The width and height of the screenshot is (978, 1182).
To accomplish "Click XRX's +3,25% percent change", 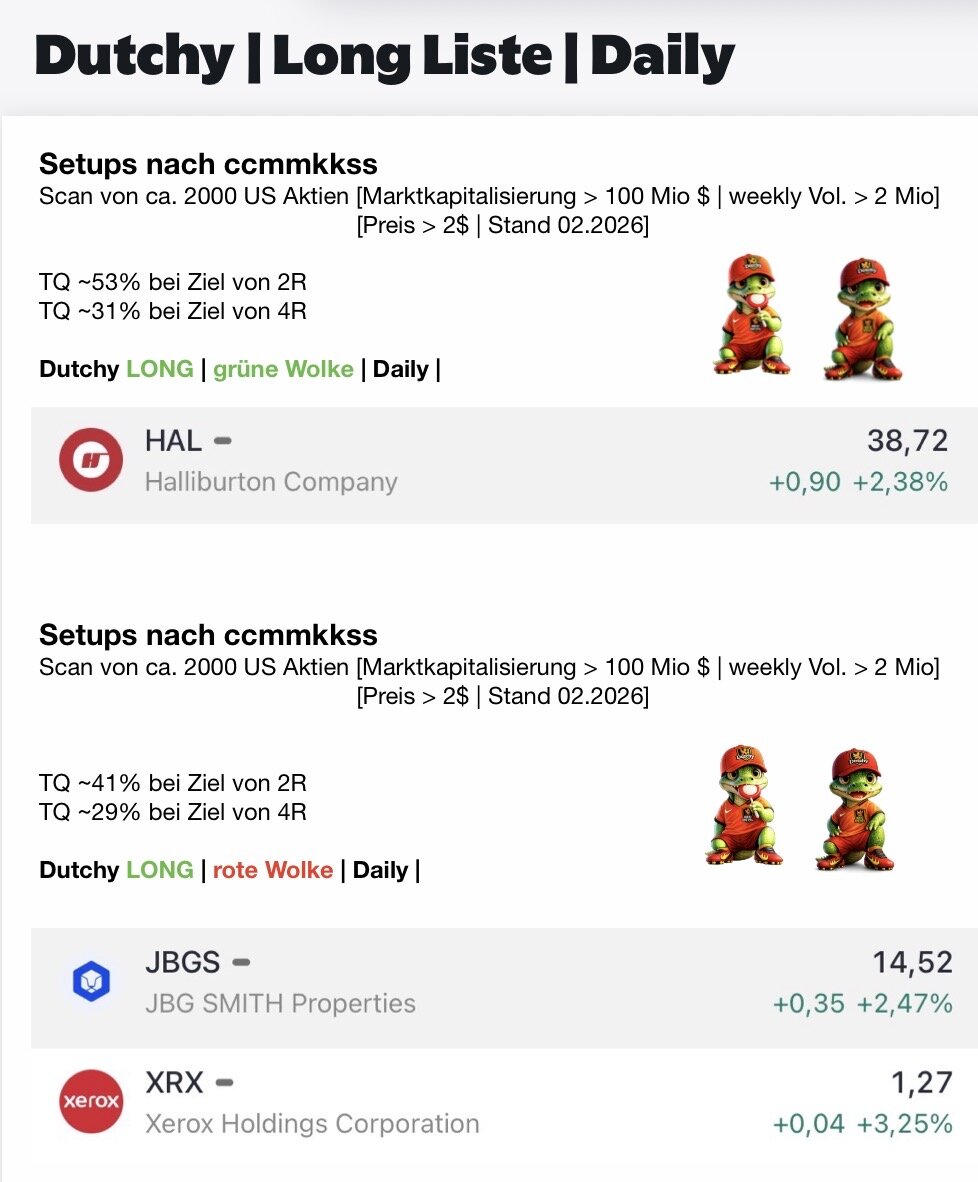I will (904, 1124).
